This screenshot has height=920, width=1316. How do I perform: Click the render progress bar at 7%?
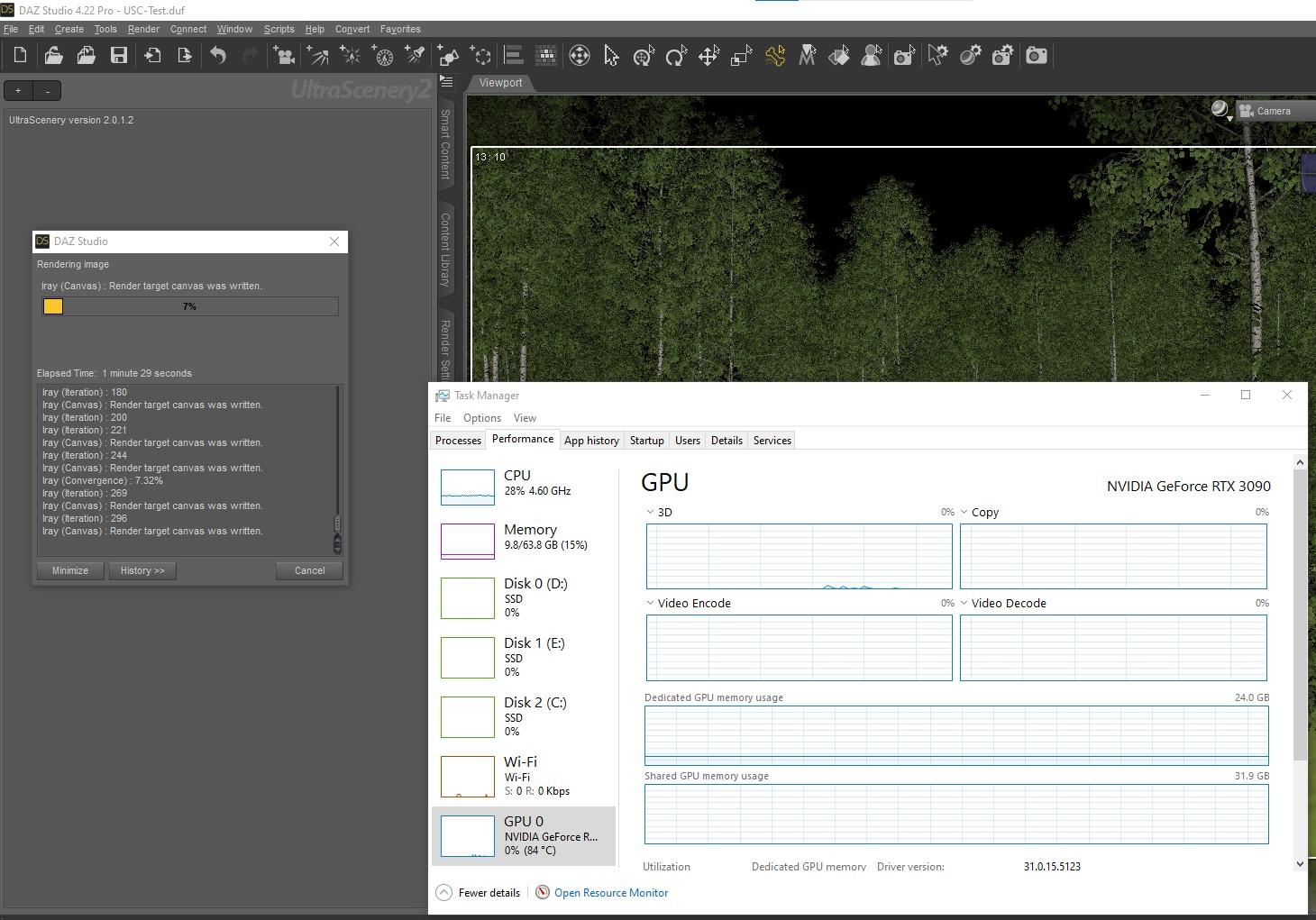(x=189, y=306)
